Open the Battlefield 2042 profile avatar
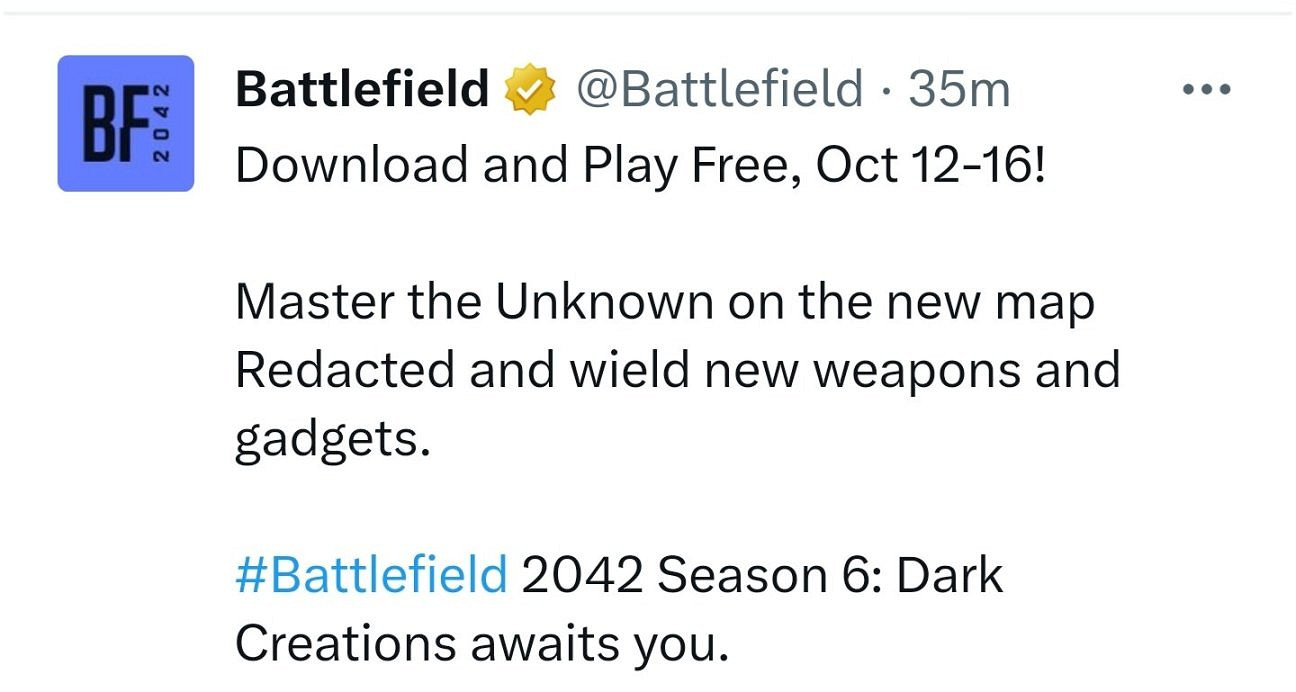The width and height of the screenshot is (1296, 692). 125,123
